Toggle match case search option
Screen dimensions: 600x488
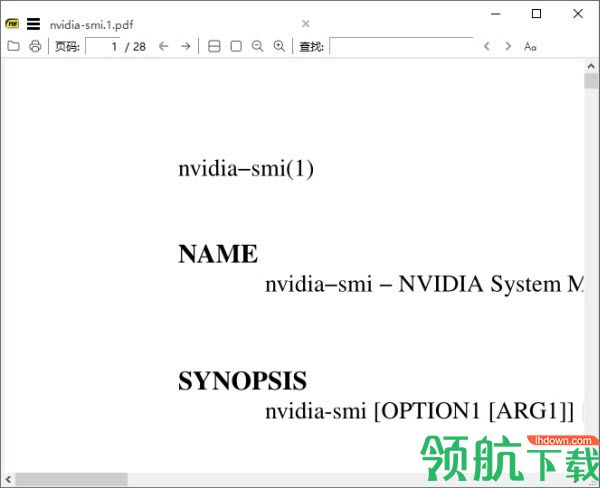pos(530,46)
